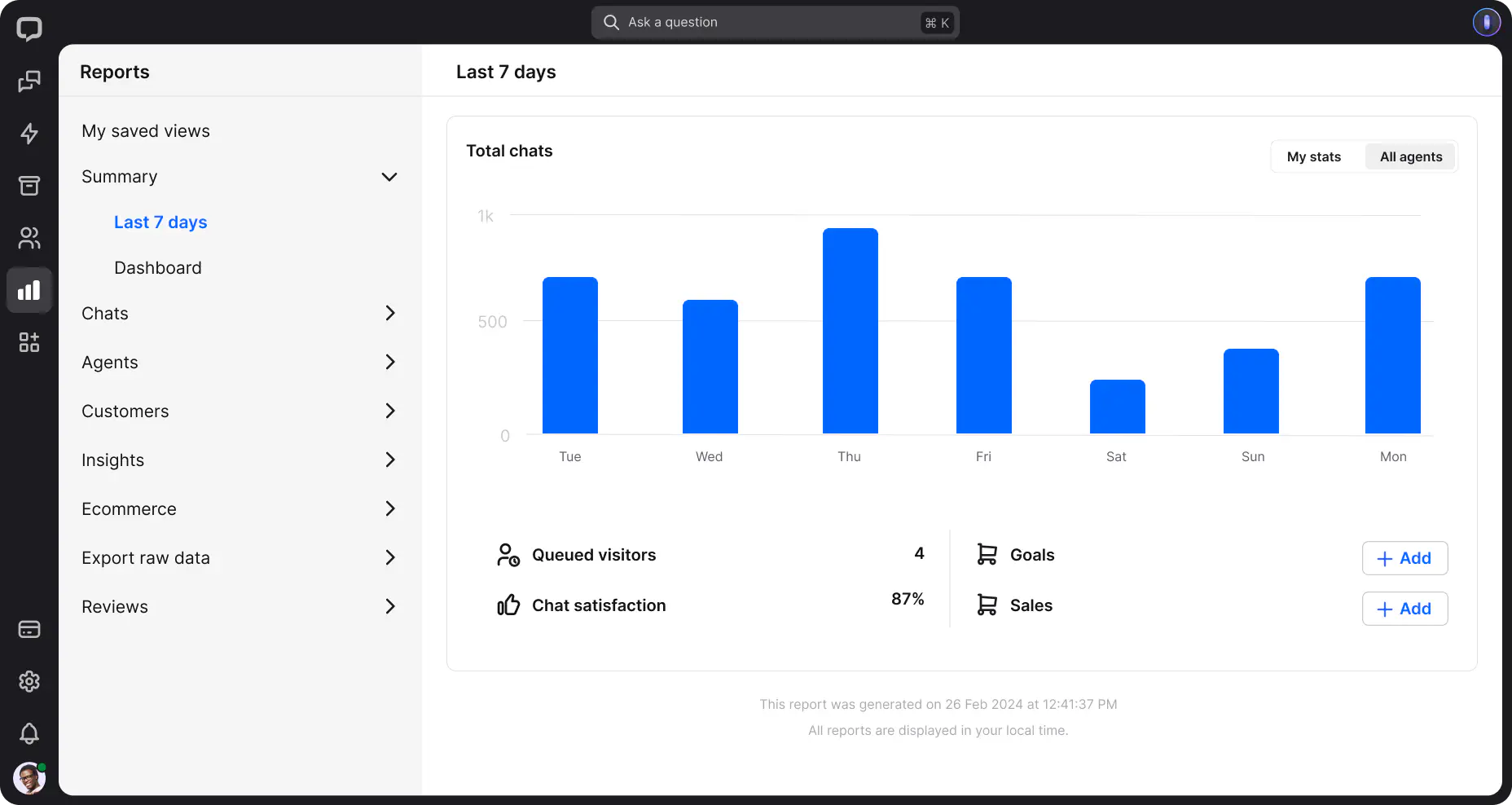Viewport: 1512px width, 805px height.
Task: Add a new Goal
Action: coord(1404,558)
